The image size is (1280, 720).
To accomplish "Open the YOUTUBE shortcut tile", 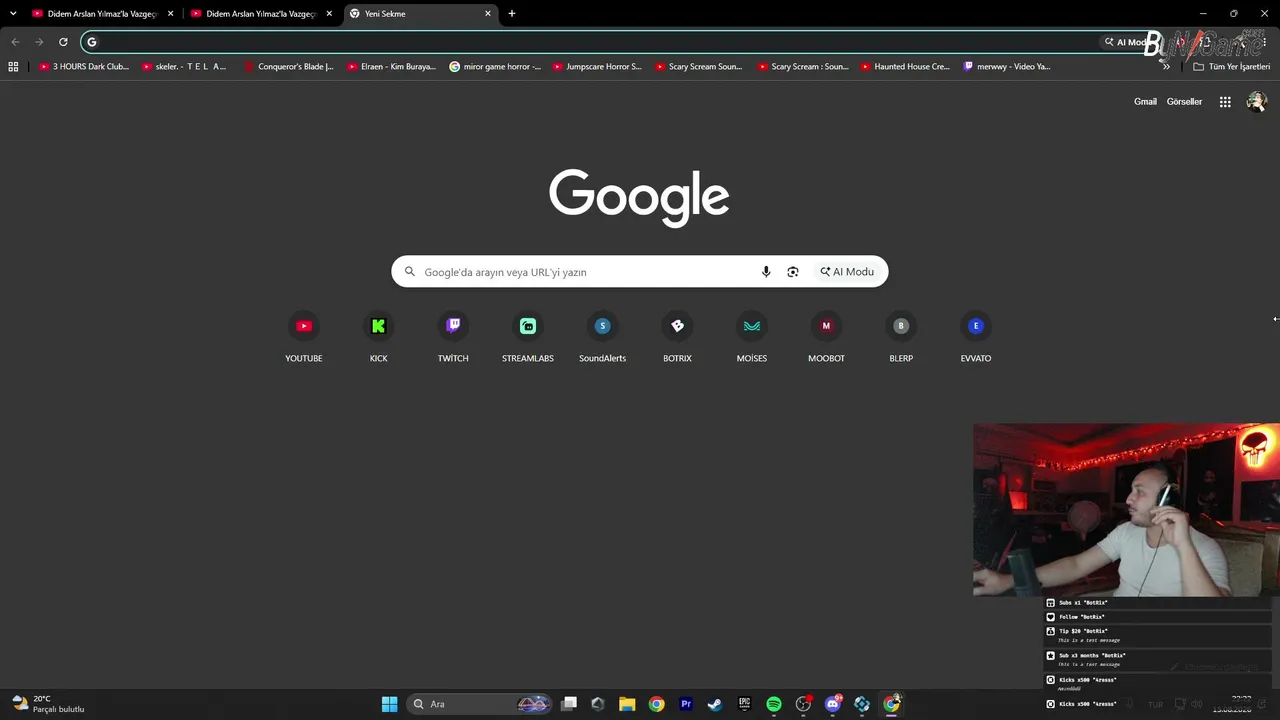I will click(x=304, y=338).
